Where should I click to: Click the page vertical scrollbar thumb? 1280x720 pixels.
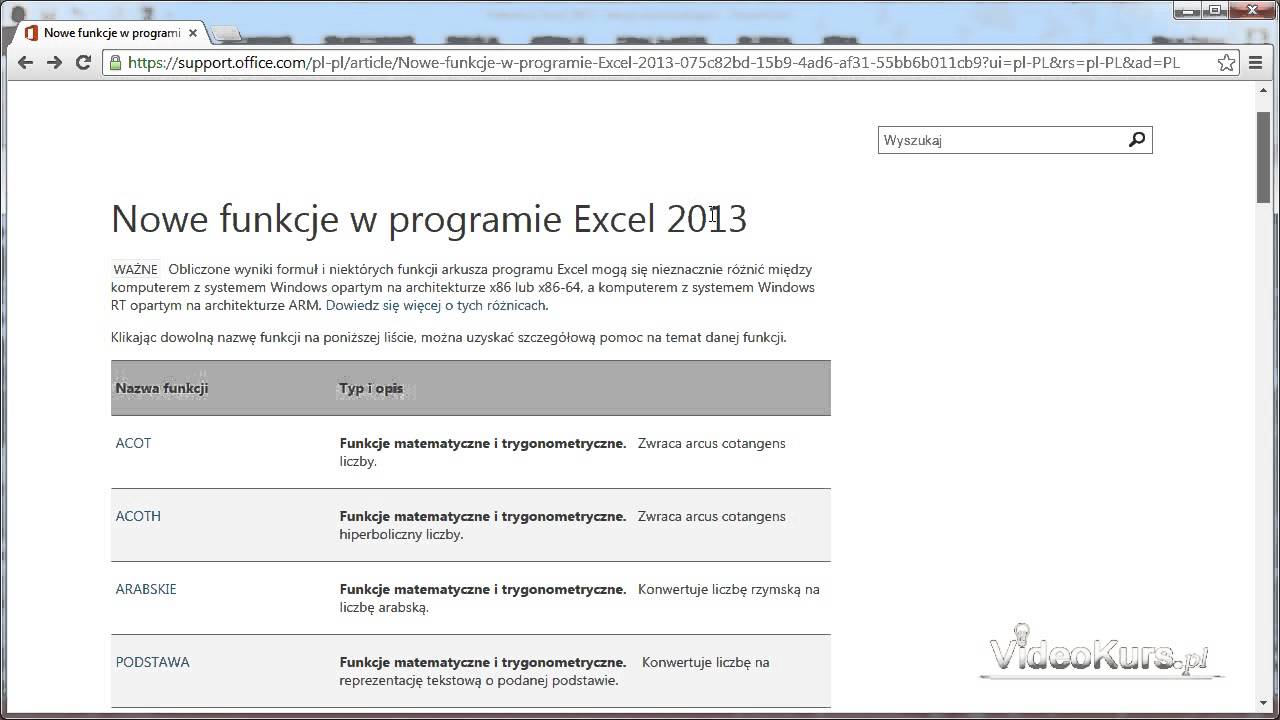click(x=1264, y=157)
